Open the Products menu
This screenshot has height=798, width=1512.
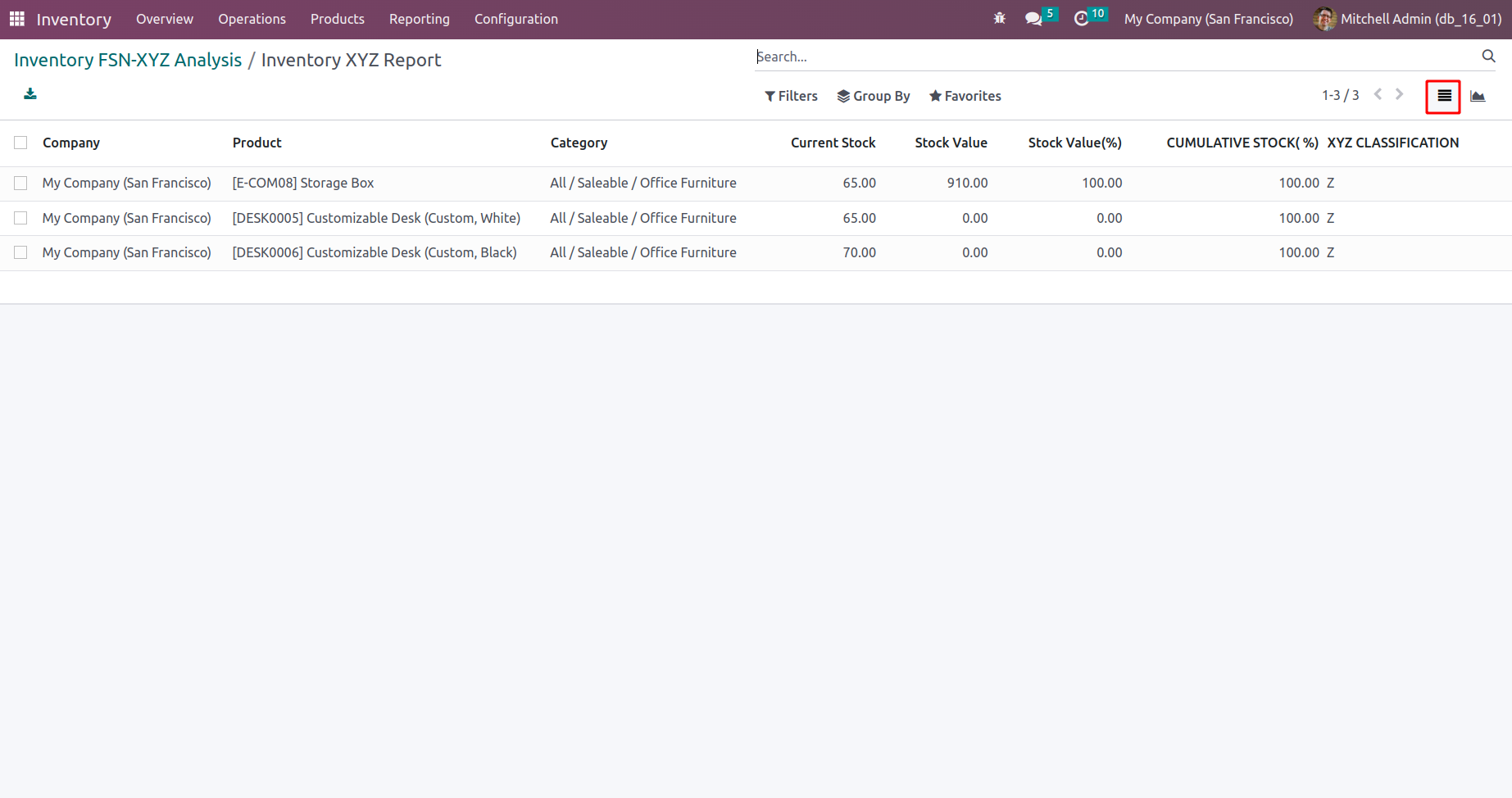pyautogui.click(x=338, y=19)
